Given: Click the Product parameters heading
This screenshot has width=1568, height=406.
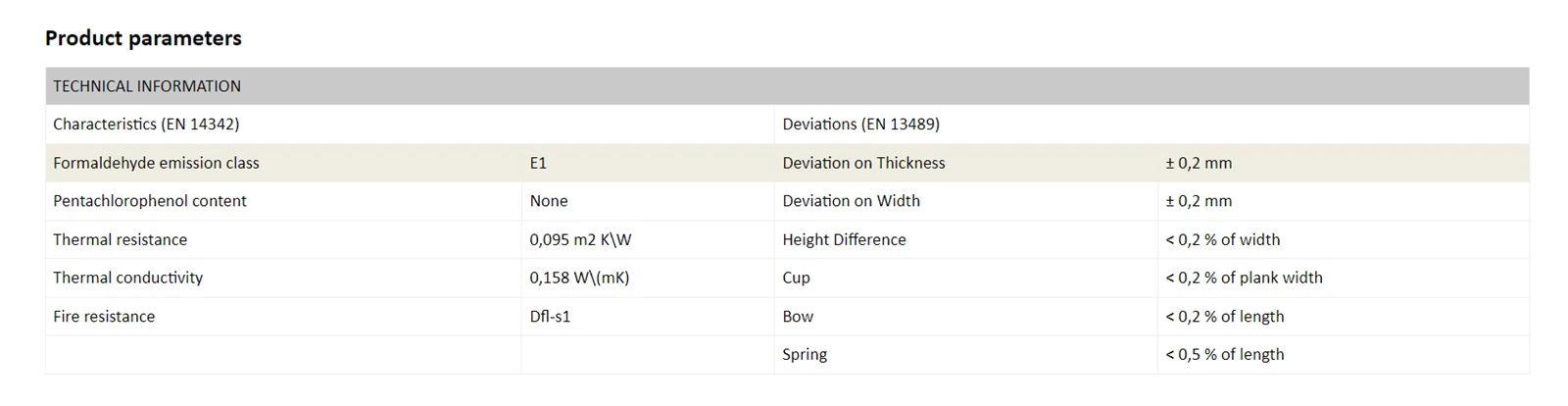Looking at the screenshot, I should [143, 38].
